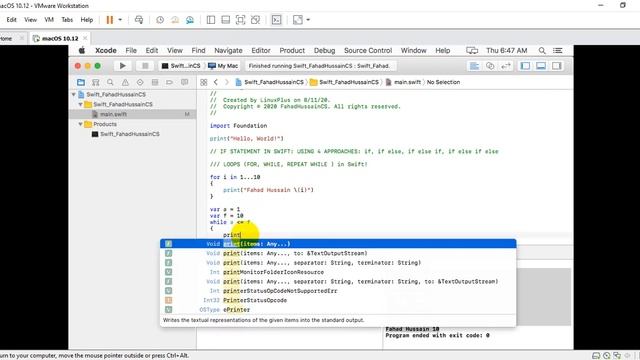This screenshot has height=360, width=640.
Task: Open macOS Spotlight search
Action: click(542, 51)
